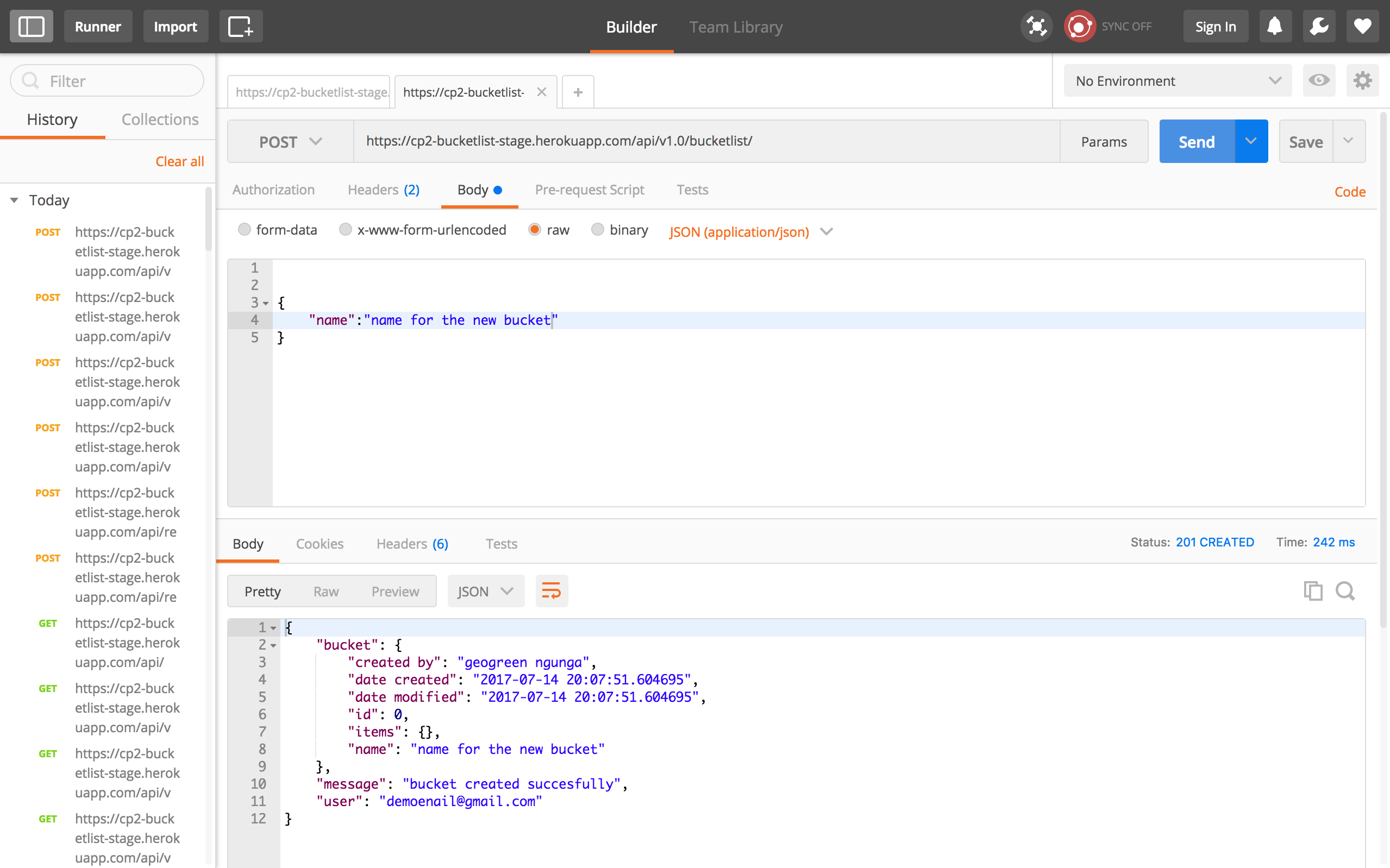Switch to the Authorization tab
This screenshot has height=868, width=1390.
point(273,189)
